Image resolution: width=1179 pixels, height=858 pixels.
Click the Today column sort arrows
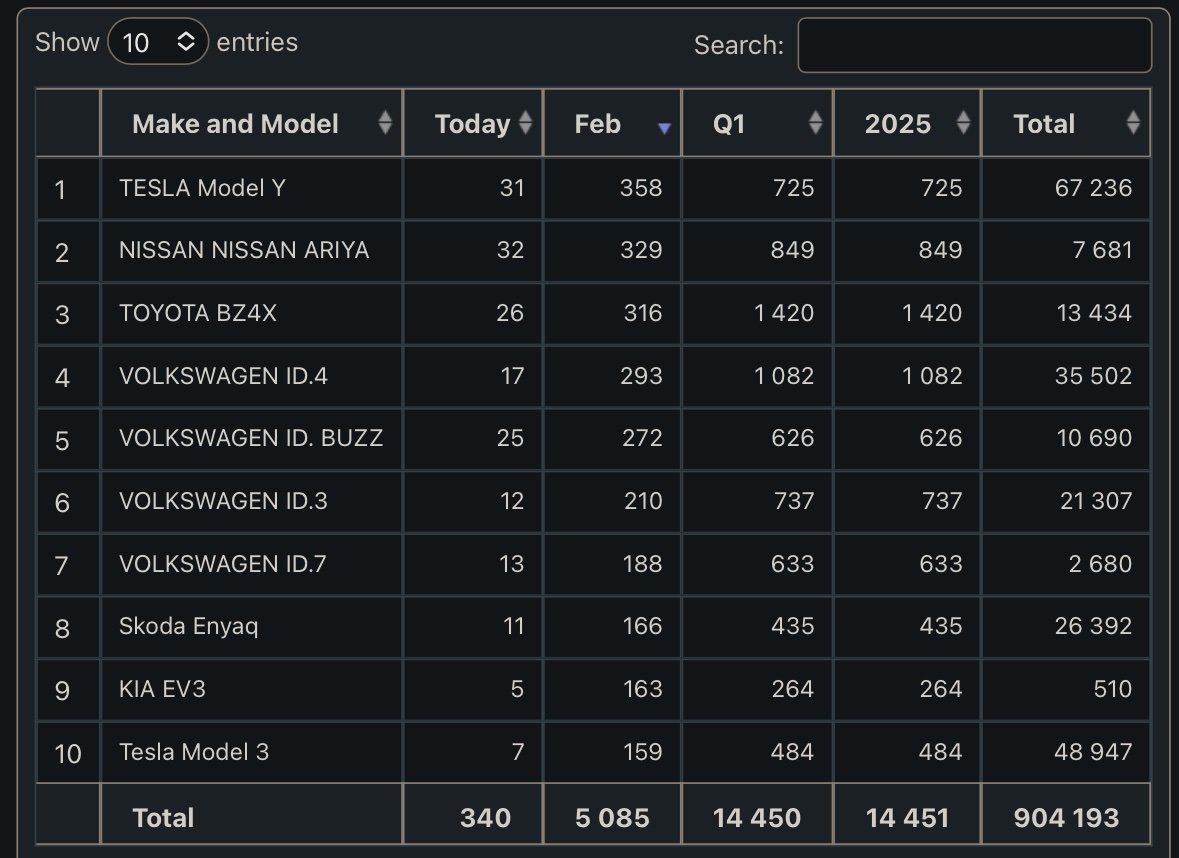(x=526, y=123)
